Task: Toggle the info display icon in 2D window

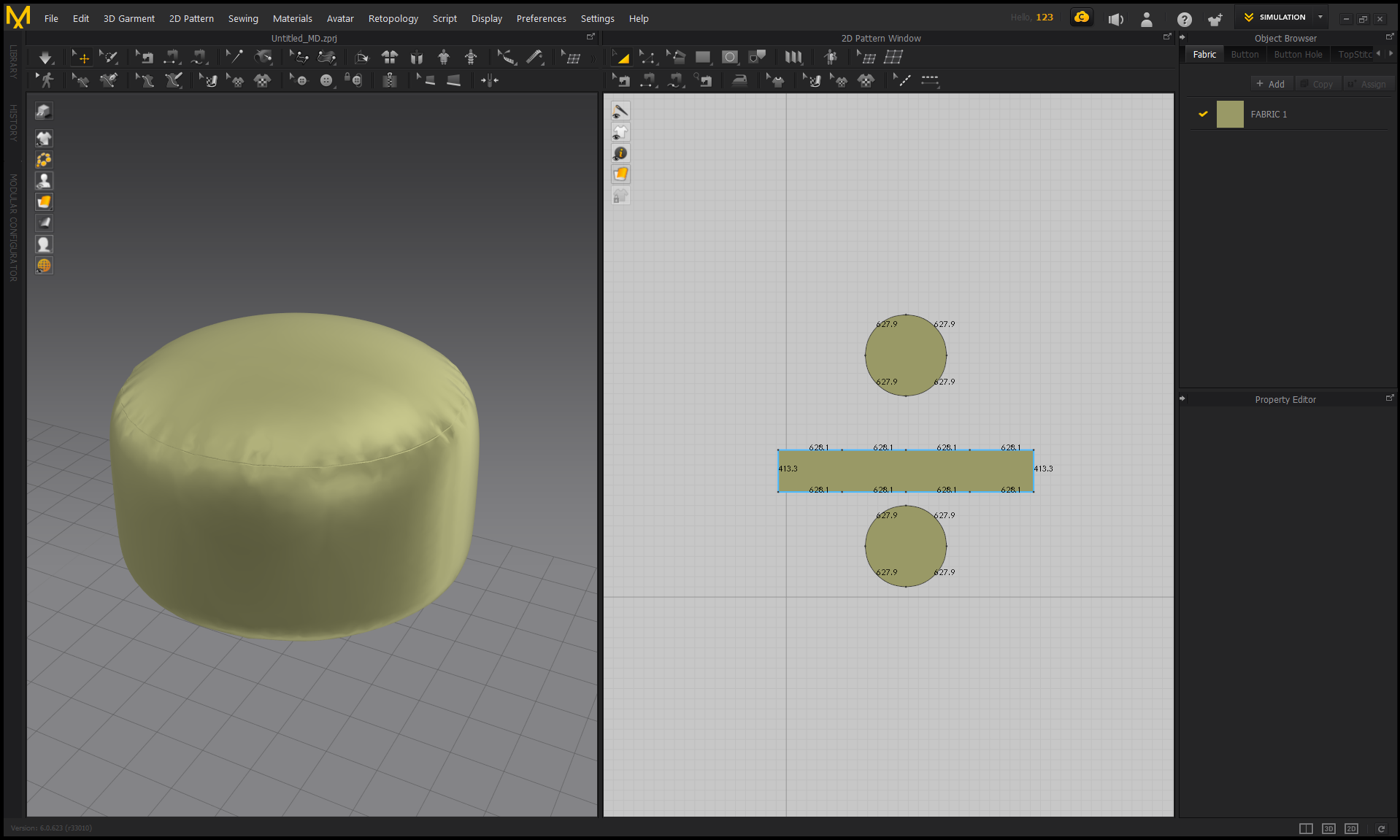Action: pos(620,153)
